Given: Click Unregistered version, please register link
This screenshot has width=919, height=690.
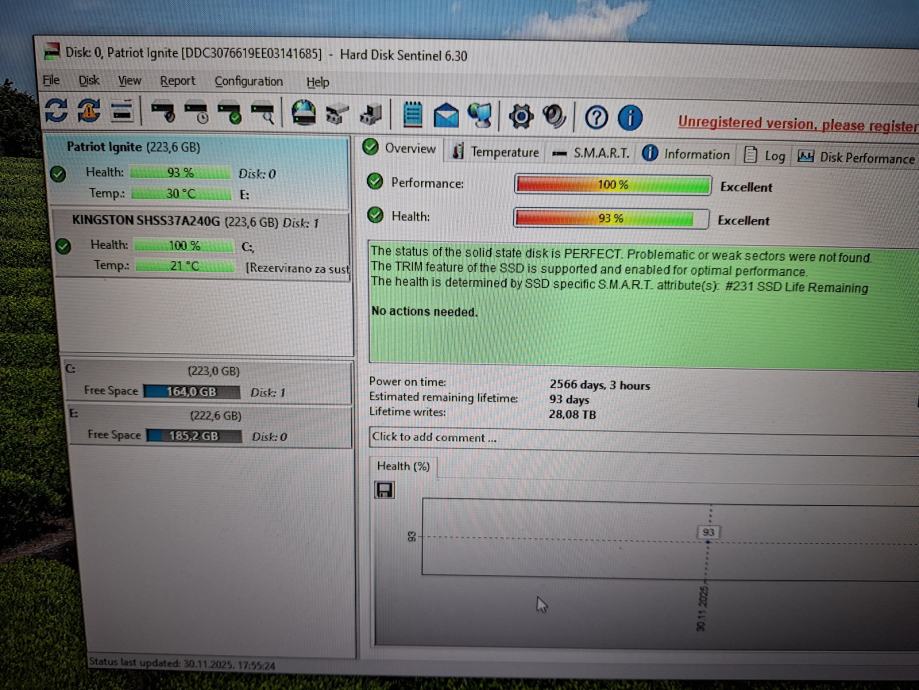Looking at the screenshot, I should pos(798,124).
